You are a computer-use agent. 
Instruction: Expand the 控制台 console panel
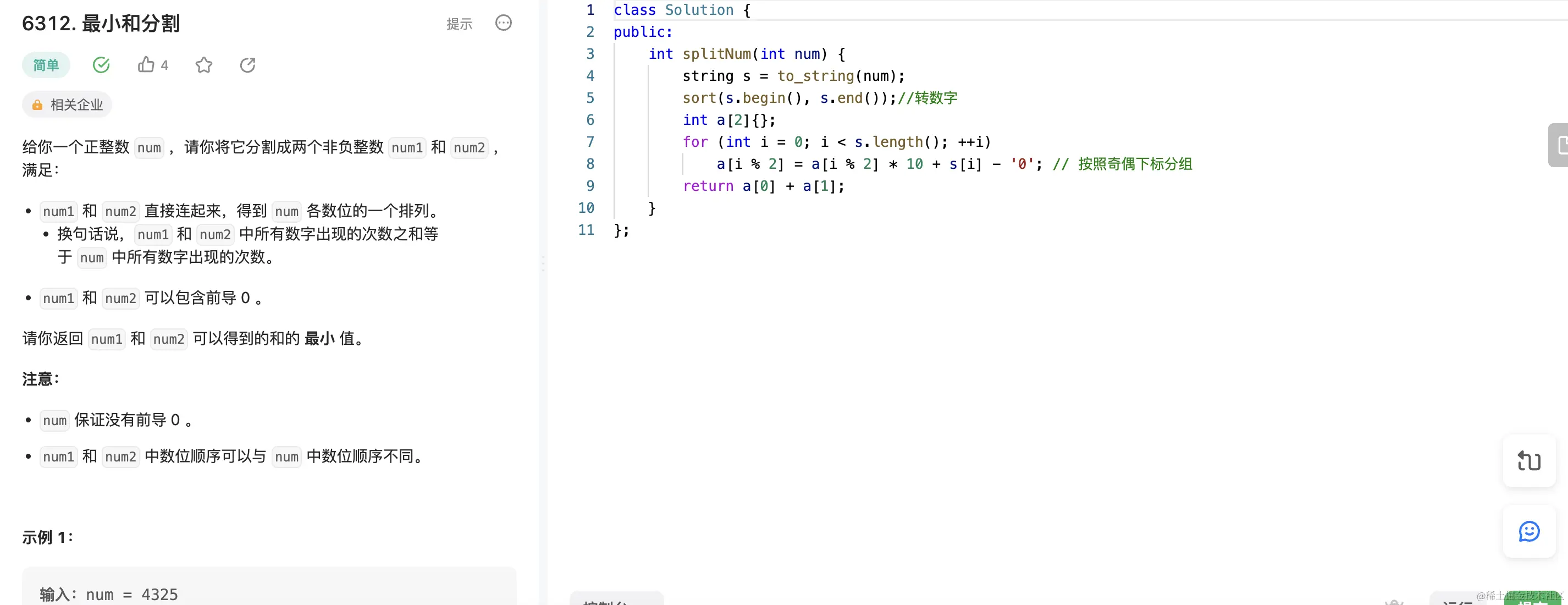click(x=615, y=599)
